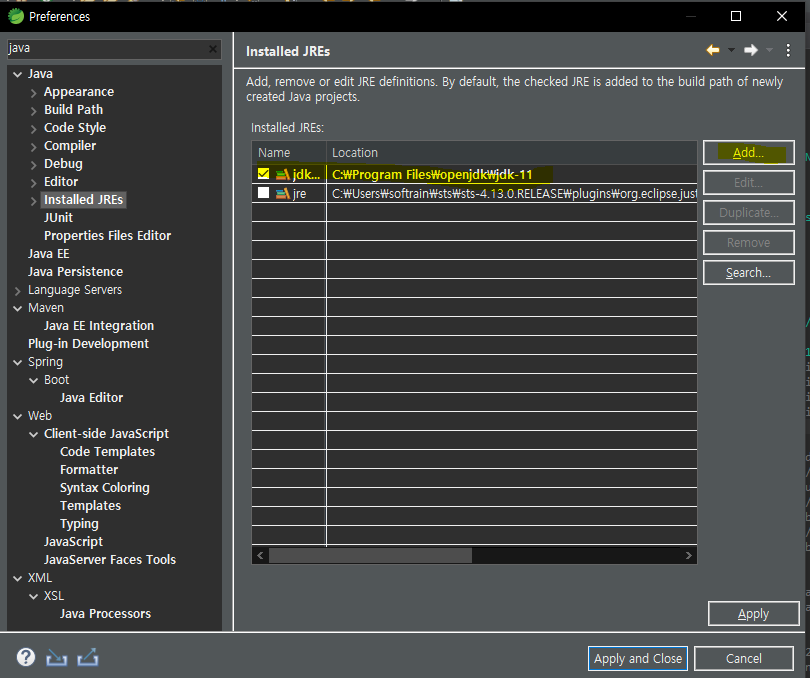The width and height of the screenshot is (810, 678).
Task: Select Java EE in the tree
Action: pos(49,254)
